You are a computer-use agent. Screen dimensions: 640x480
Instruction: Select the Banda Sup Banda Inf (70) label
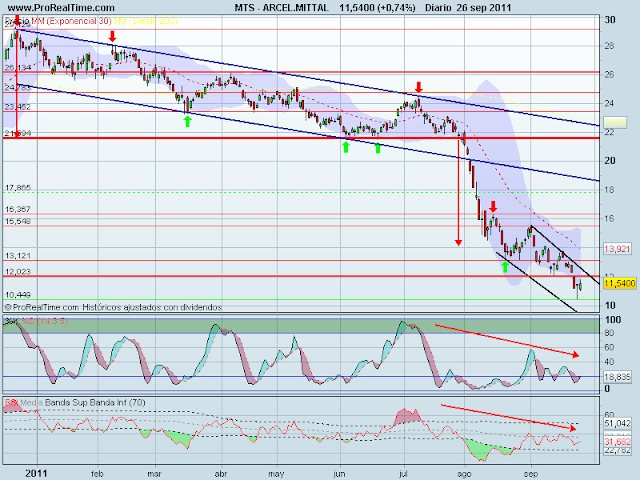(x=95, y=402)
